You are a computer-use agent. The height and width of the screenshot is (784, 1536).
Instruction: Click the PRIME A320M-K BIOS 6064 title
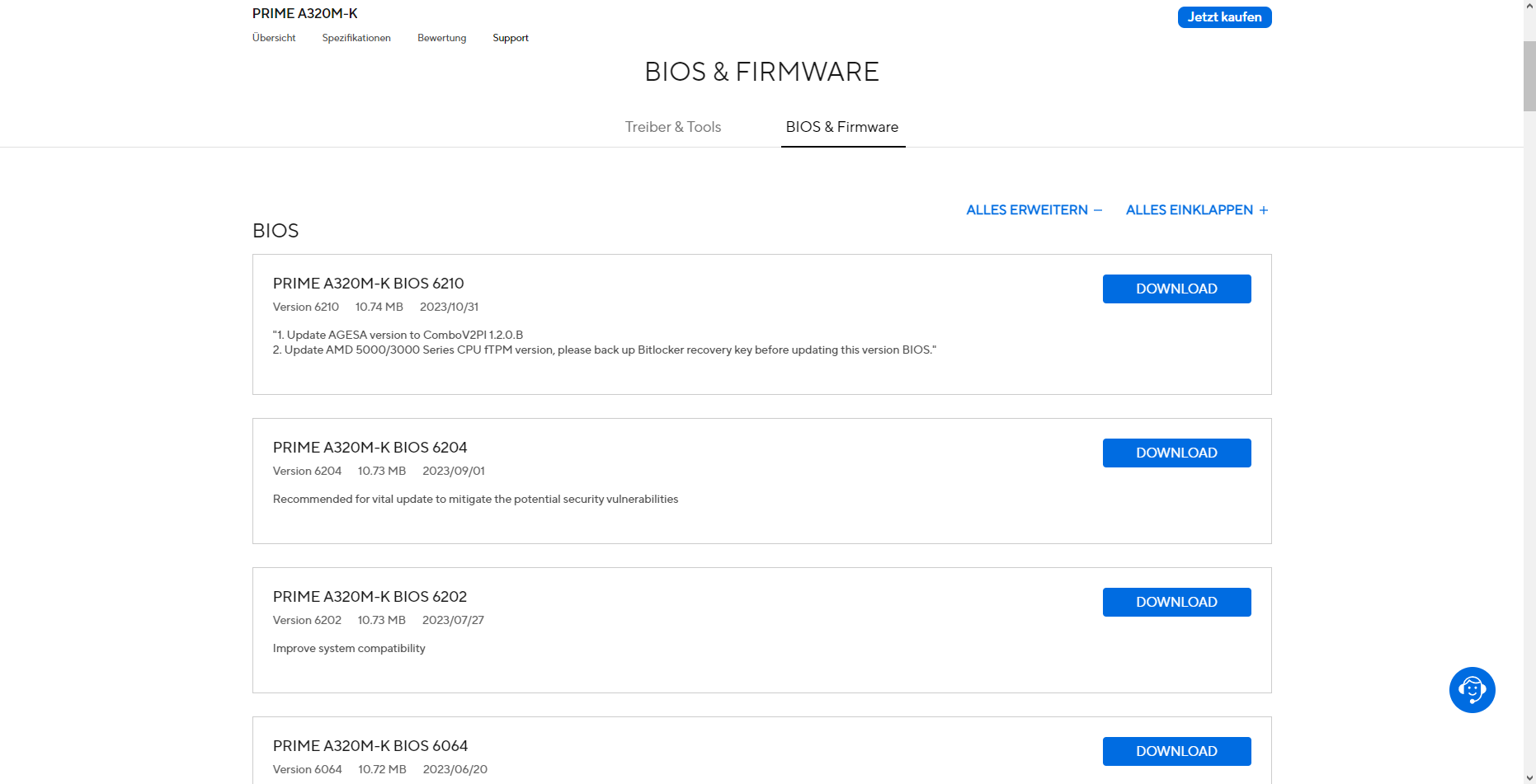370,746
